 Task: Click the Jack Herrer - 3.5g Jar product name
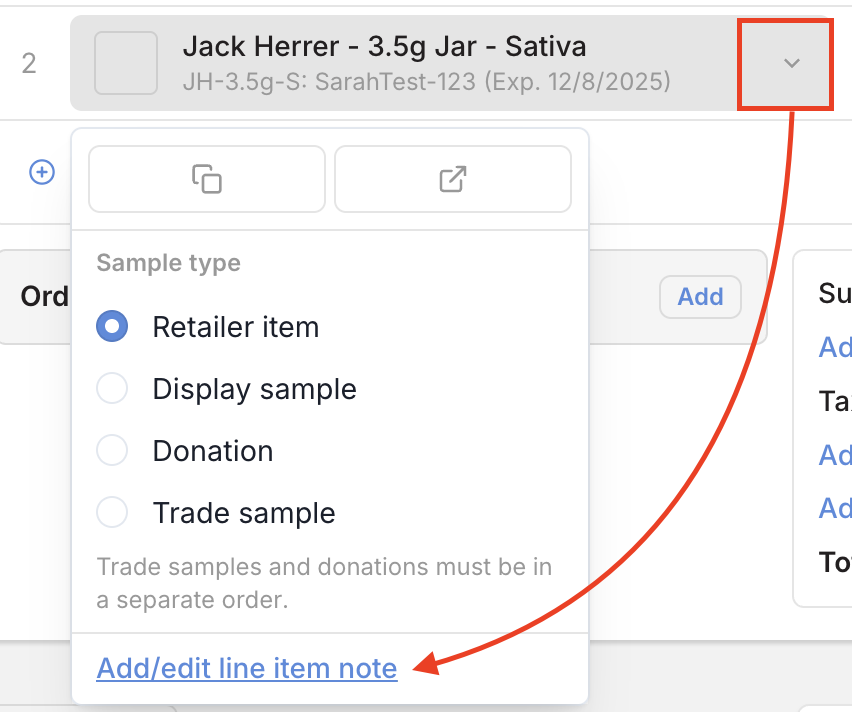(x=384, y=46)
